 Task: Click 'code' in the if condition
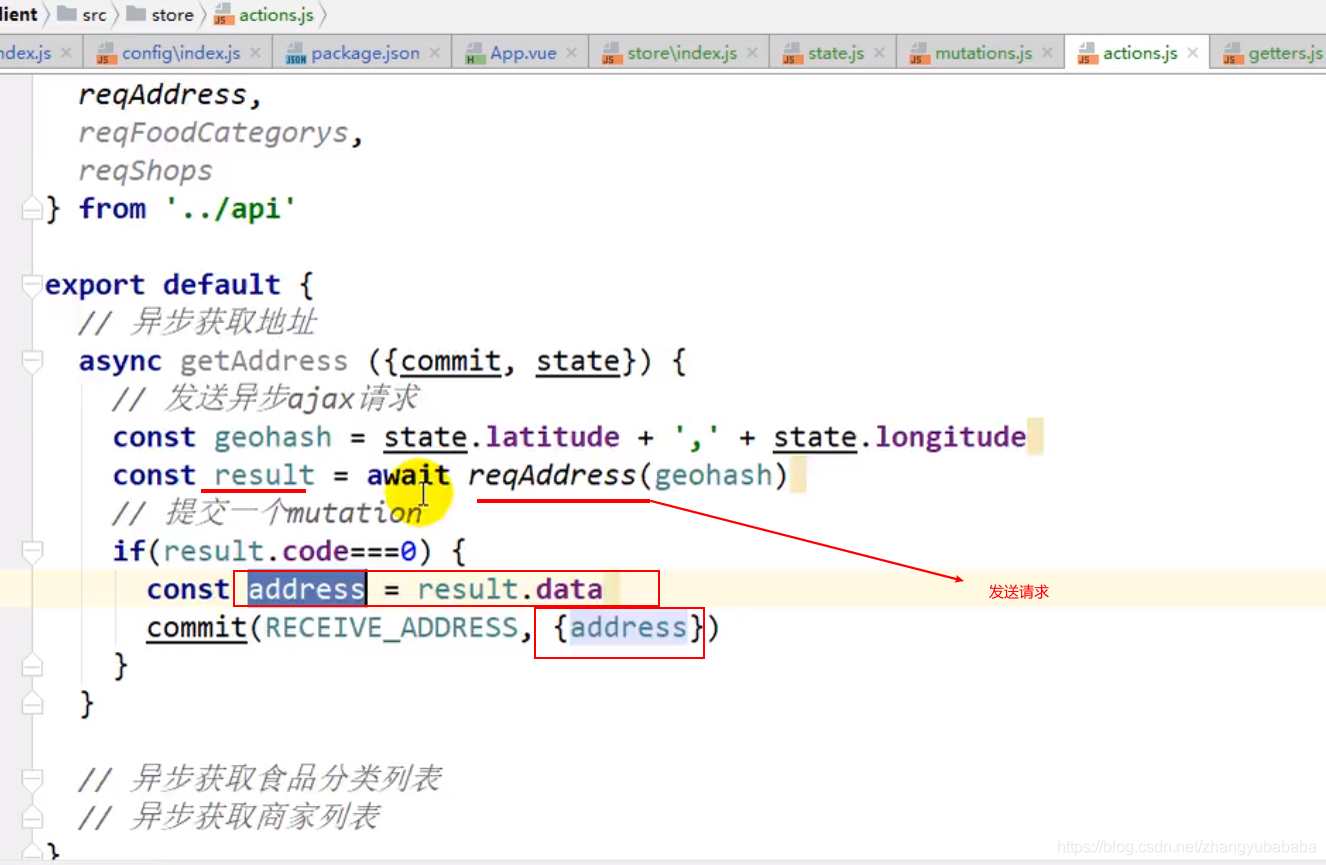(x=315, y=551)
